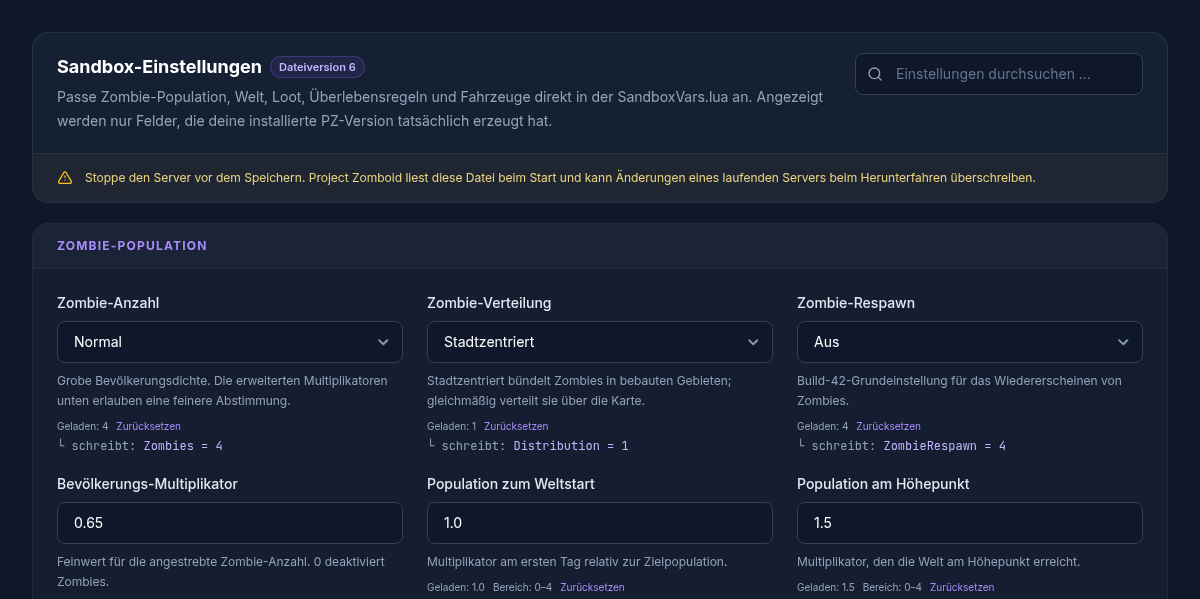Click the Zombie-Respawn label

coord(856,303)
